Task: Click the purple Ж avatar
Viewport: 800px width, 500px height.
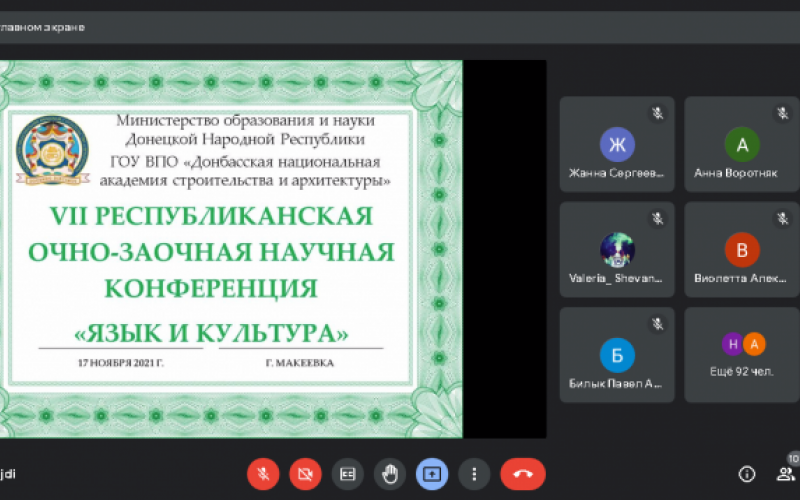Action: pos(617,144)
